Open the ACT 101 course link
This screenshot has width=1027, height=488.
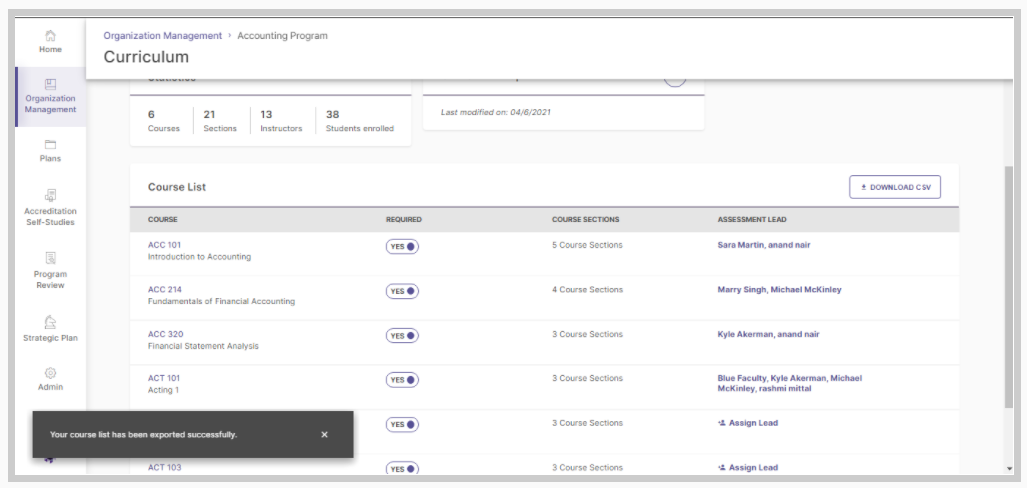164,378
